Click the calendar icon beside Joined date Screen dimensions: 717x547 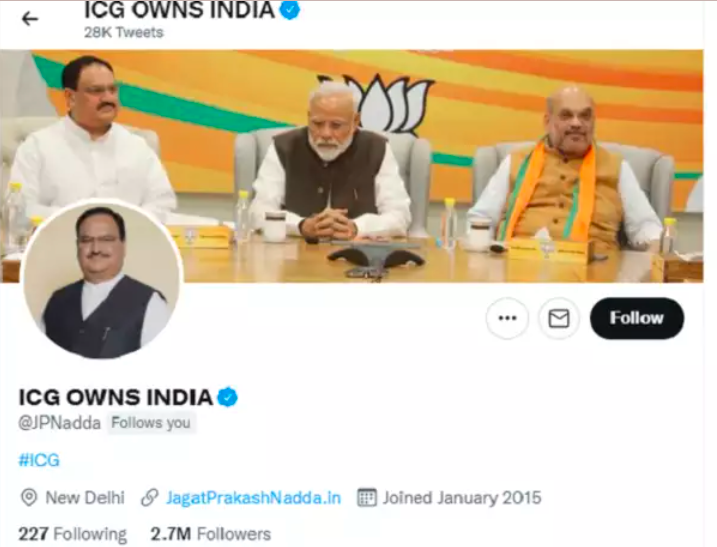367,497
